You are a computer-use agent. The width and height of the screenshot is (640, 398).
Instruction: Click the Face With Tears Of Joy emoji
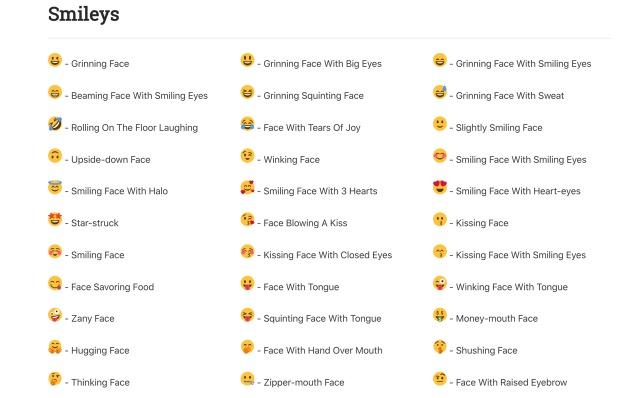pos(247,124)
